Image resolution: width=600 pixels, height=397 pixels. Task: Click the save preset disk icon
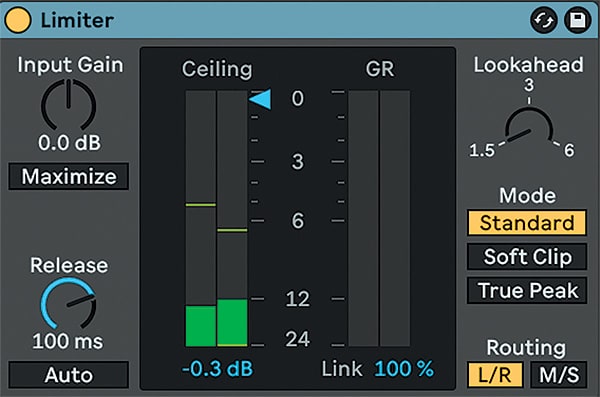tap(578, 20)
